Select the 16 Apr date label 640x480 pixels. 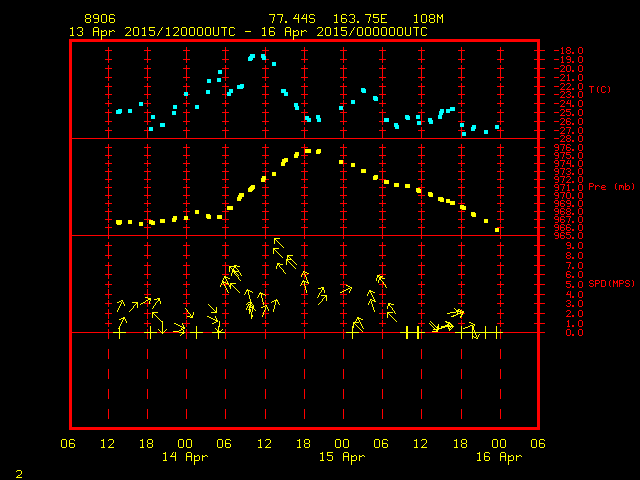(499, 457)
